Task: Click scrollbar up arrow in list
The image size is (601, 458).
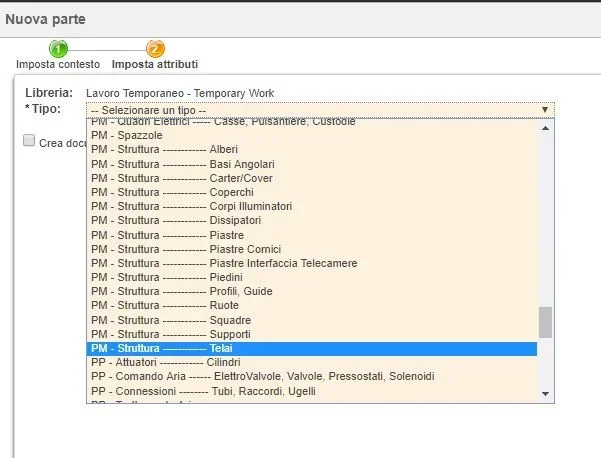Action: [545, 128]
